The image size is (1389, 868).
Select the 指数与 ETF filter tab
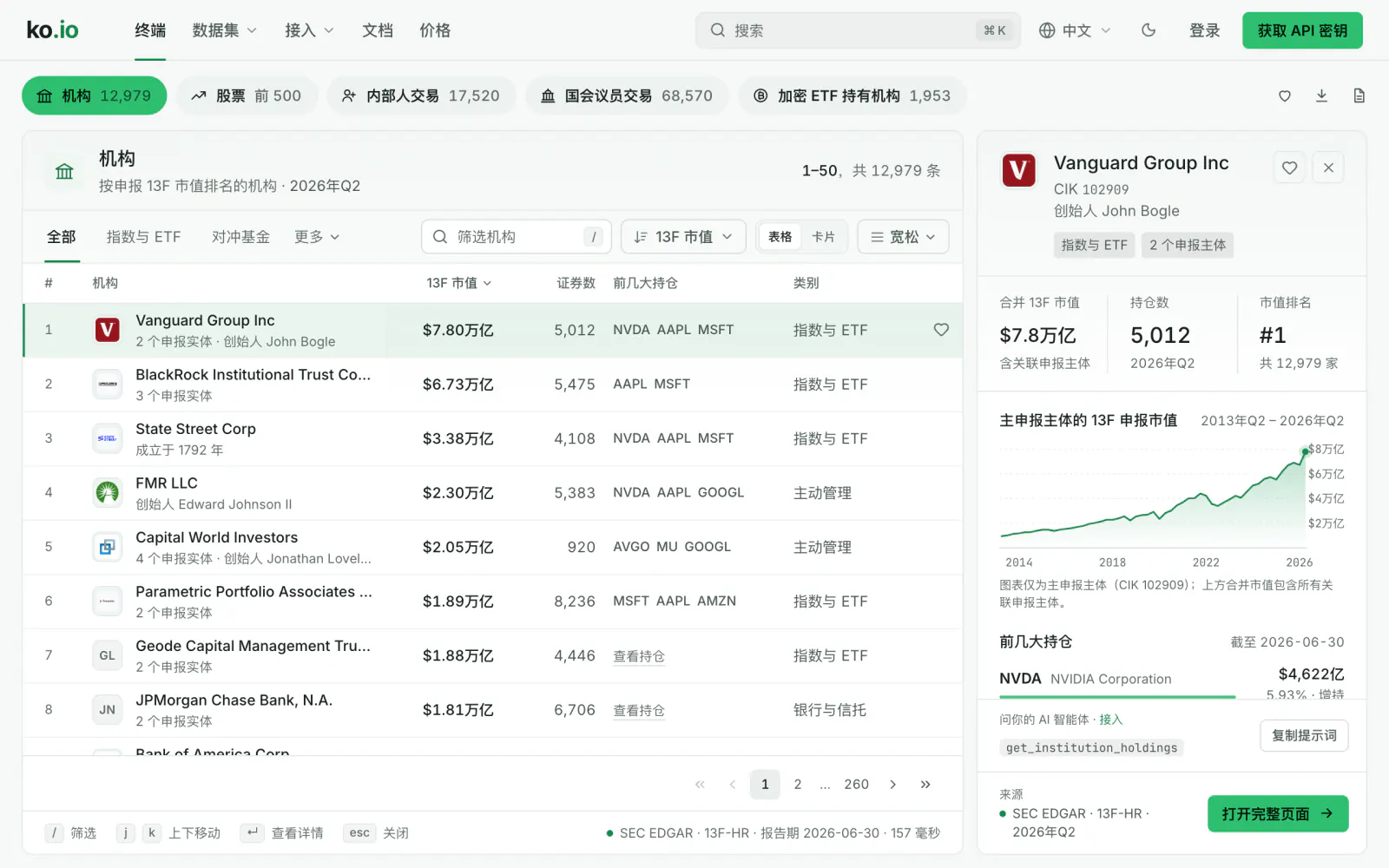pyautogui.click(x=144, y=237)
